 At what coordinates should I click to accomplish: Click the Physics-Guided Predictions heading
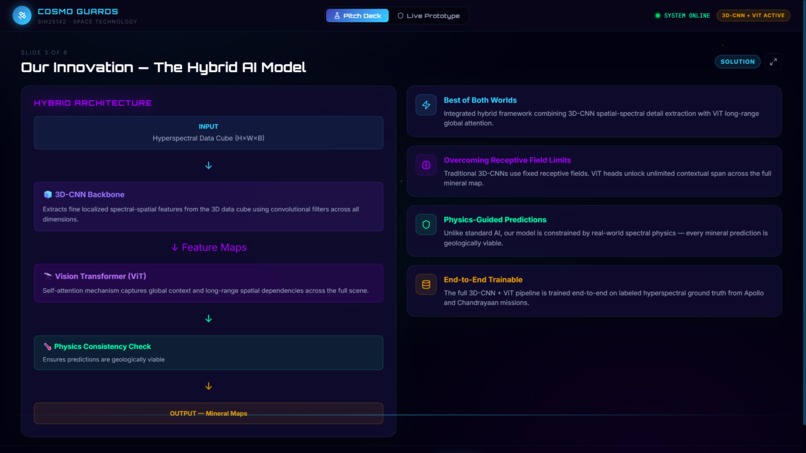(x=495, y=220)
